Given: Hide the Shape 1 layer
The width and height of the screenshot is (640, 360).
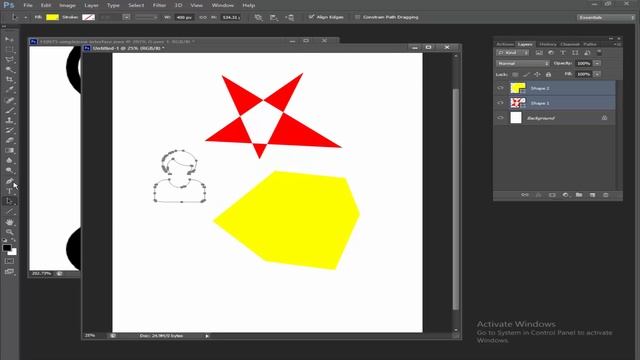Looking at the screenshot, I should [x=500, y=103].
